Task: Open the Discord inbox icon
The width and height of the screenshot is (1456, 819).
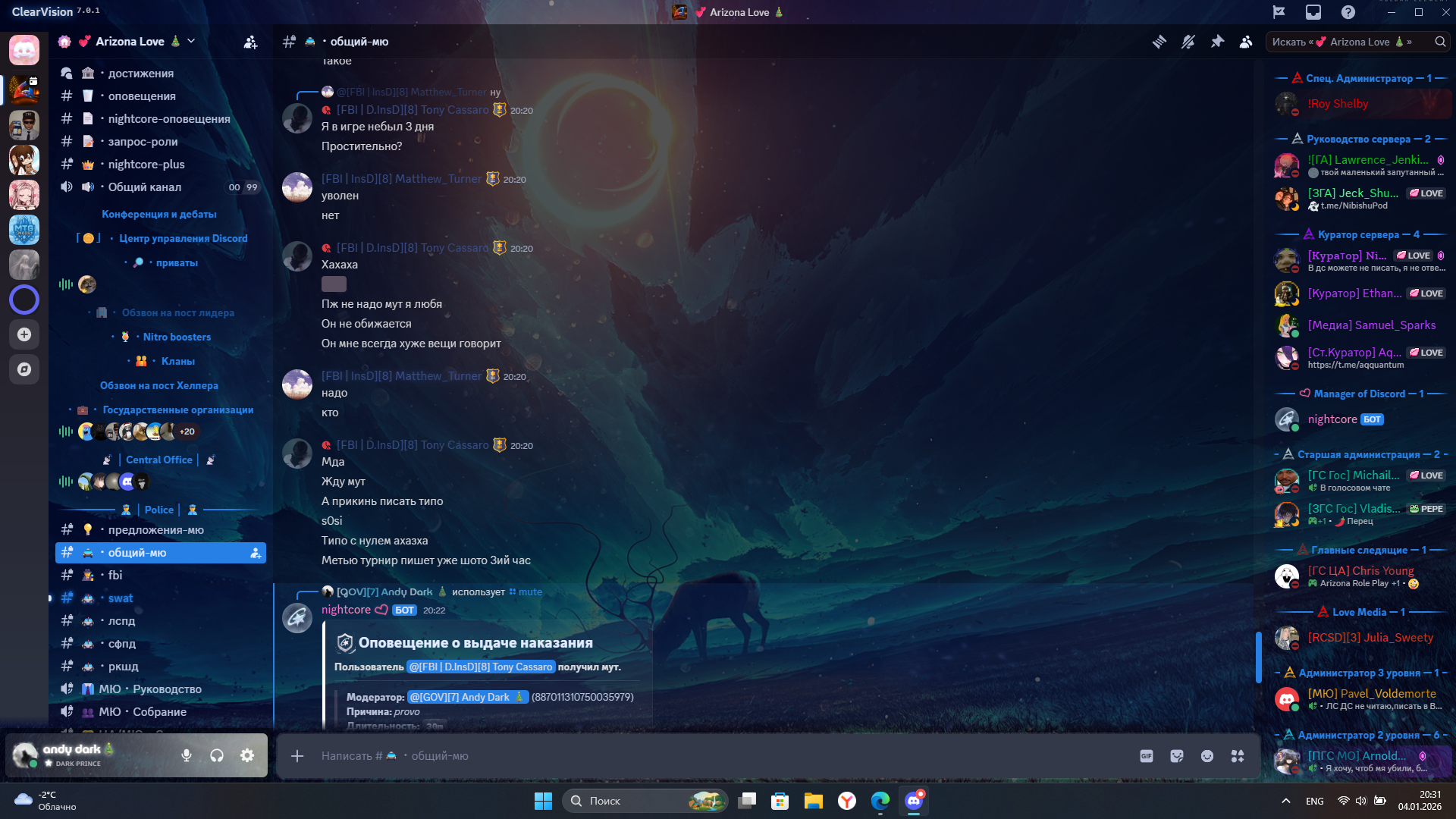Action: (1313, 12)
